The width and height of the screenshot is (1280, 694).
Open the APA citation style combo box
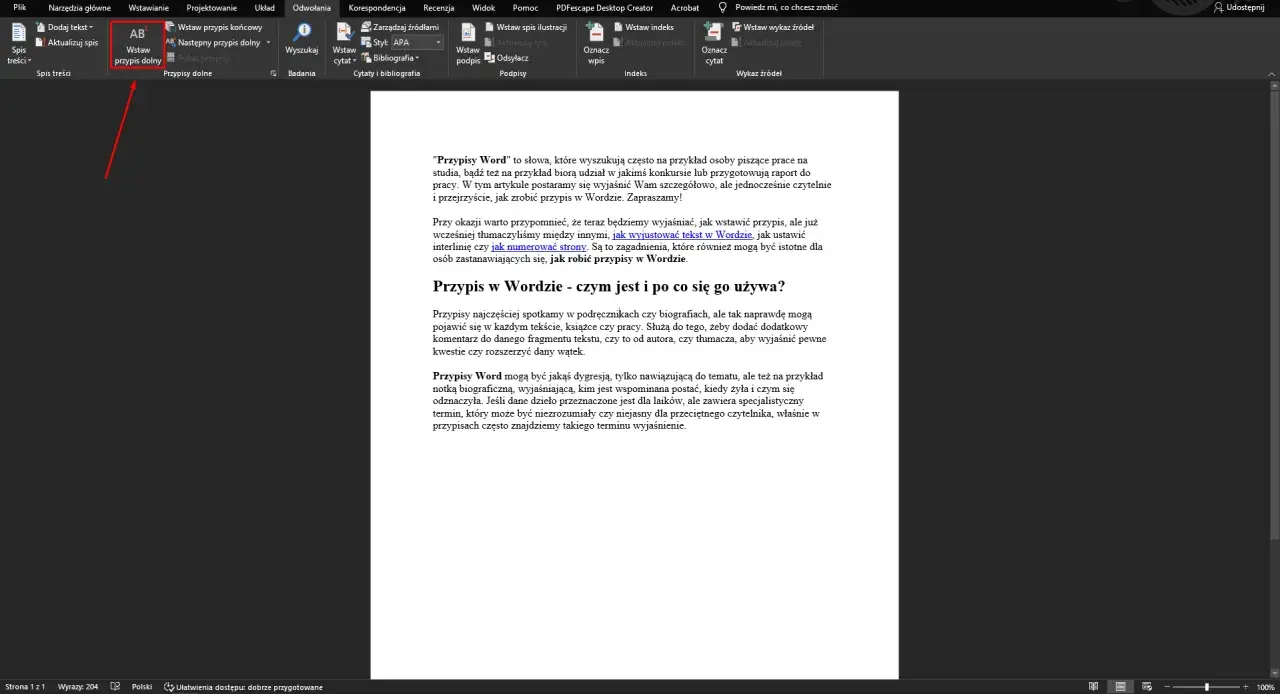(x=417, y=43)
